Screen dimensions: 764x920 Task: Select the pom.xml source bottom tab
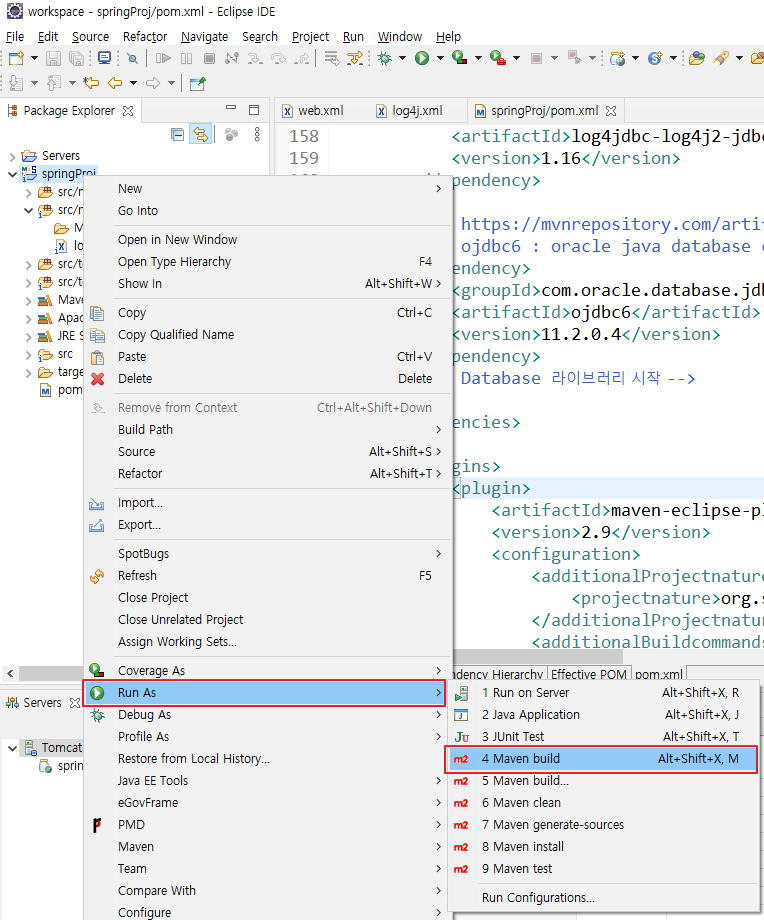pyautogui.click(x=658, y=674)
